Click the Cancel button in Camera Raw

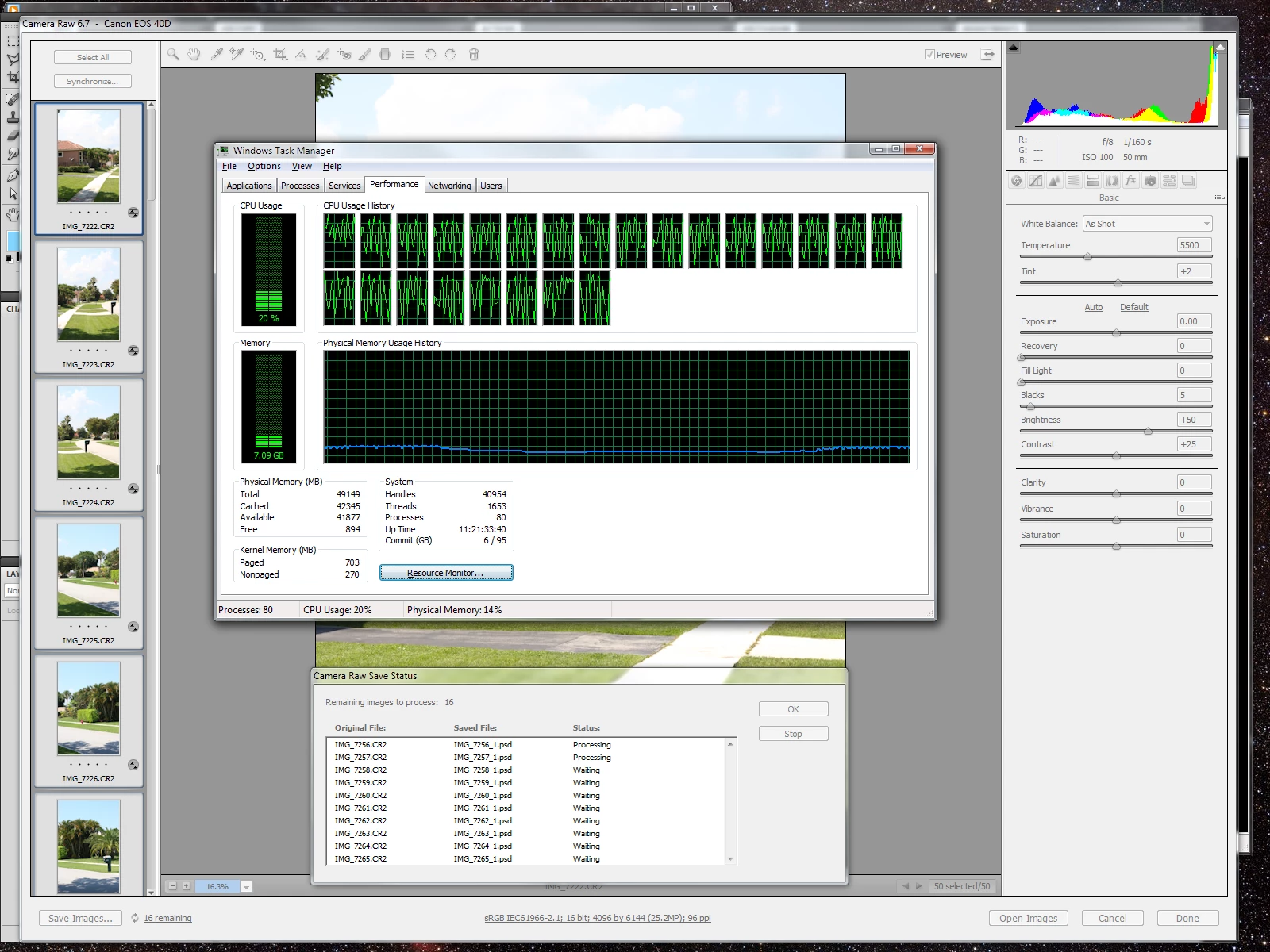tap(1112, 918)
